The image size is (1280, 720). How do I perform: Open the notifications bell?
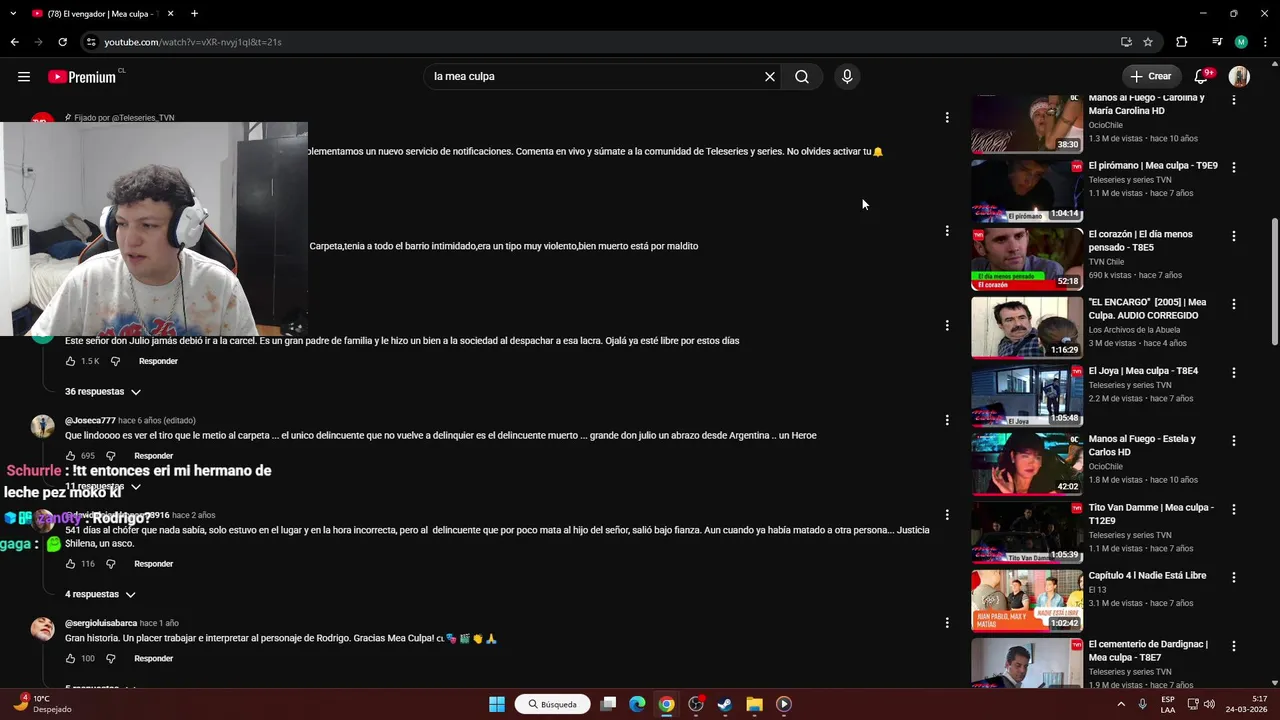pyautogui.click(x=1202, y=76)
